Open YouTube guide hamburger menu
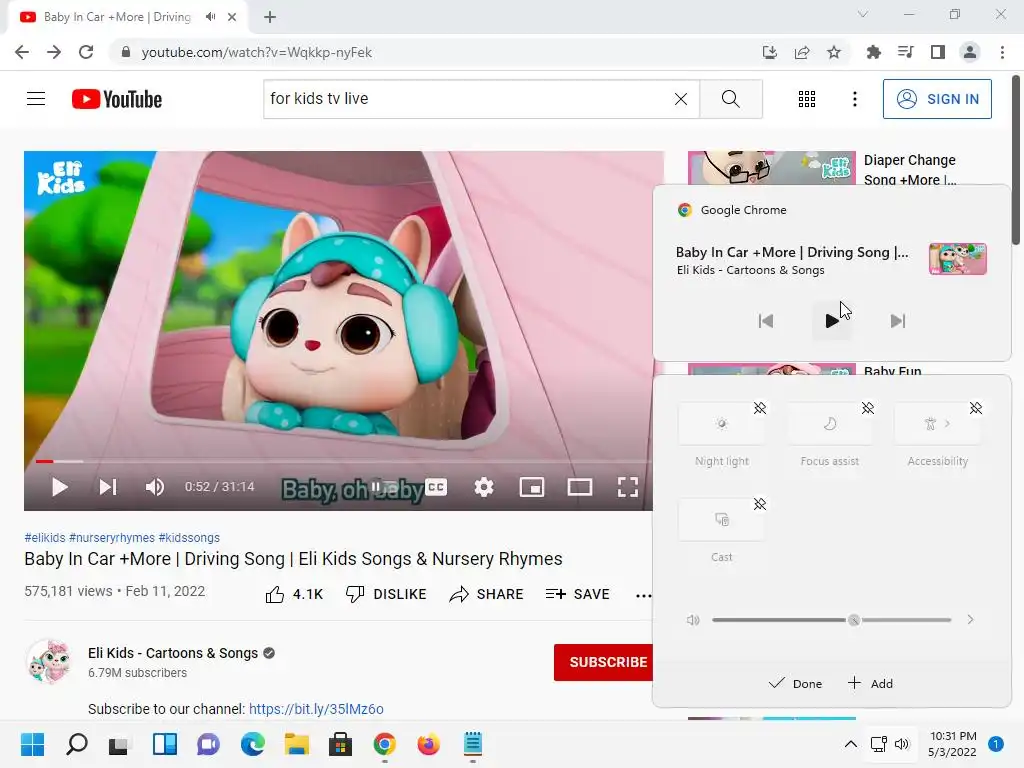1024x768 pixels. [36, 99]
